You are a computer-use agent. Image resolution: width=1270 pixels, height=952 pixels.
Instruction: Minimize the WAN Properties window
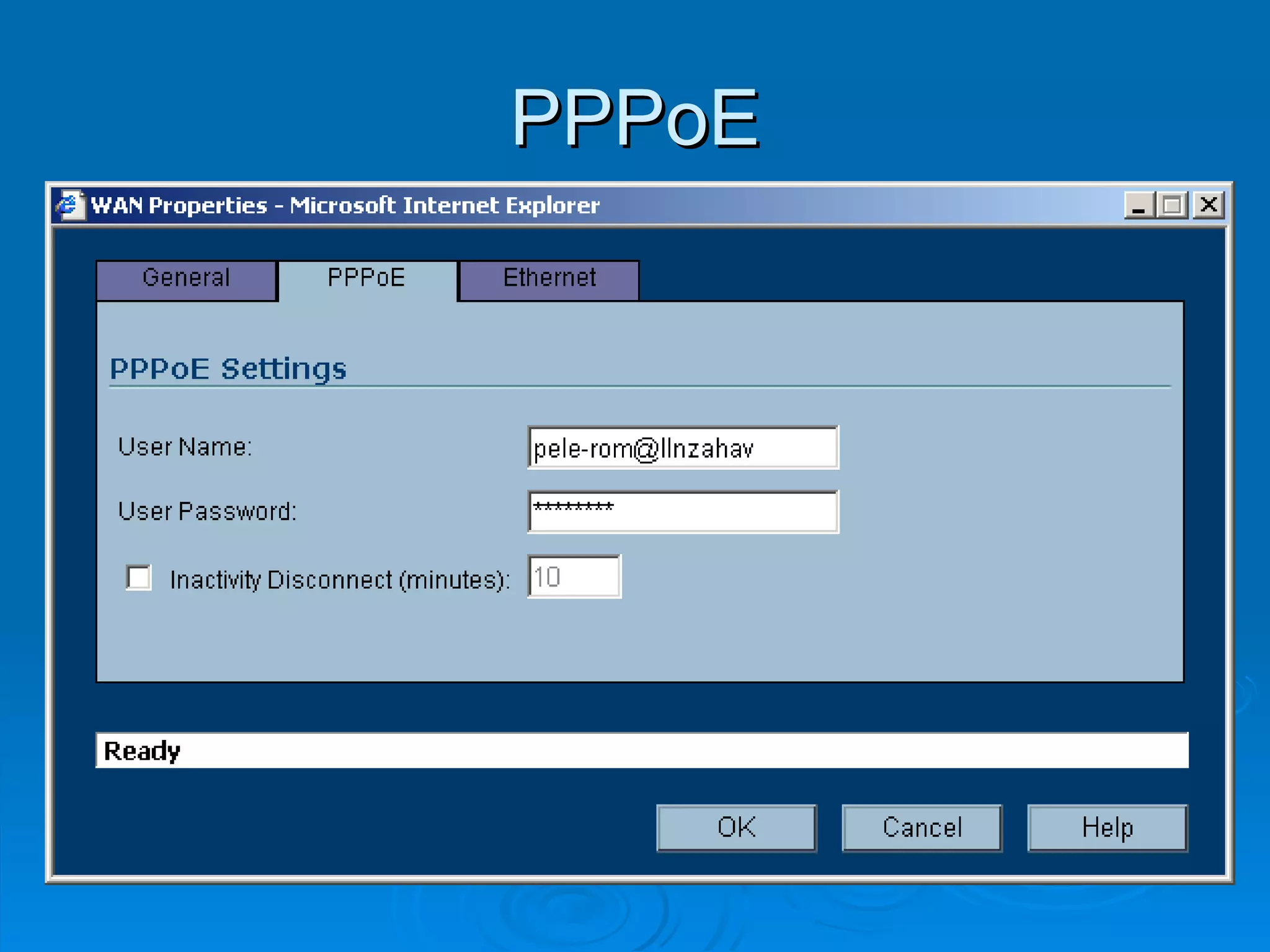coord(1139,205)
